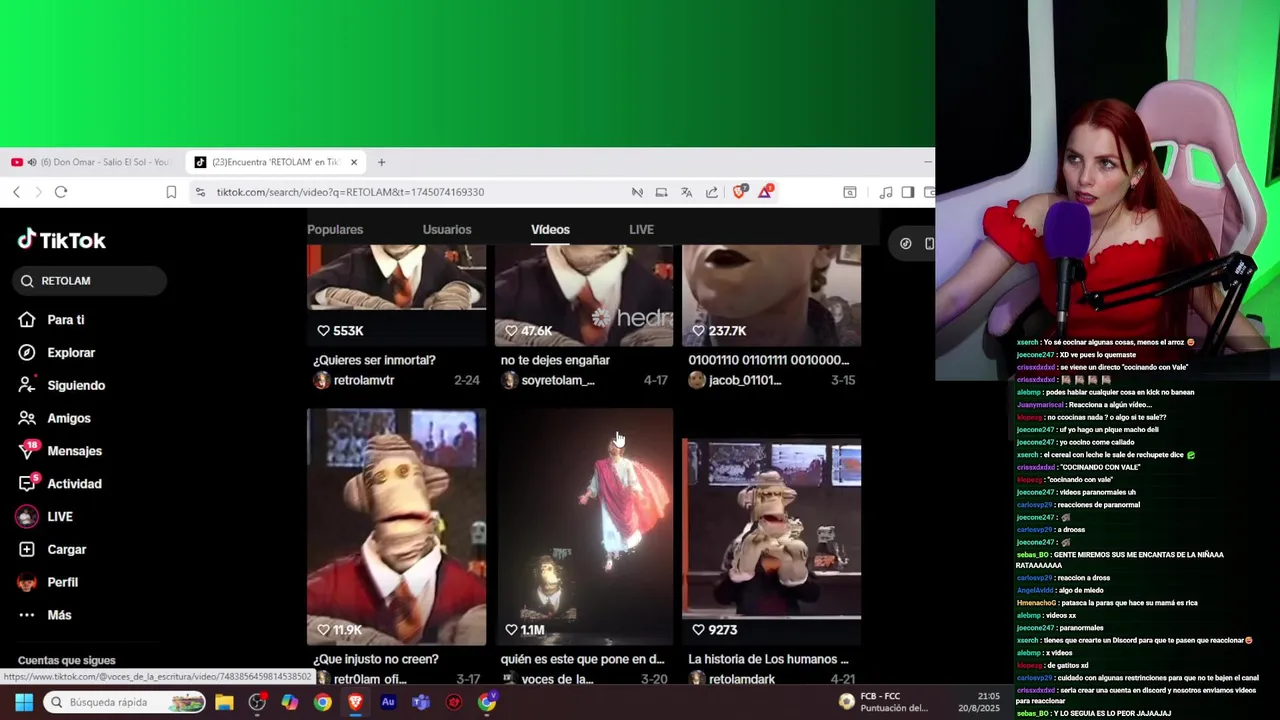Click caption '01001110 01101111 0010000...'
This screenshot has height=720, width=1280.
click(x=768, y=360)
